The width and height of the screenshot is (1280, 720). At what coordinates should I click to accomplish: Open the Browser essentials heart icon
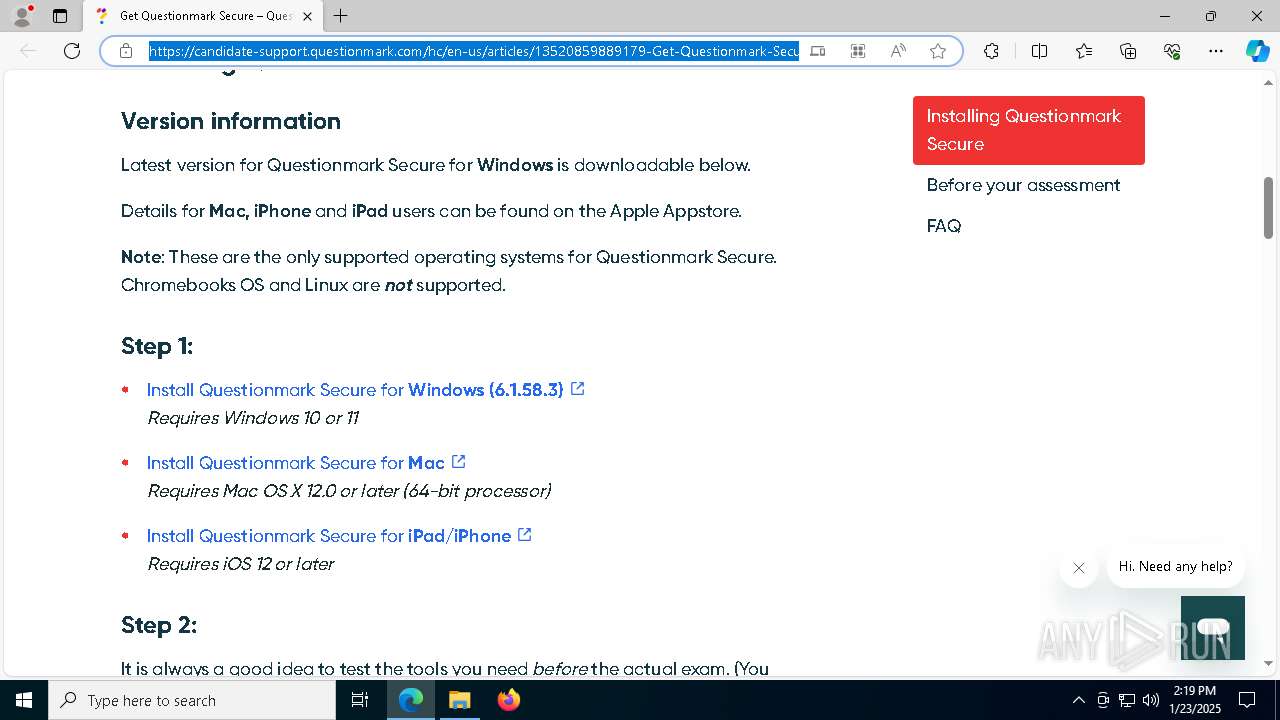point(1172,51)
